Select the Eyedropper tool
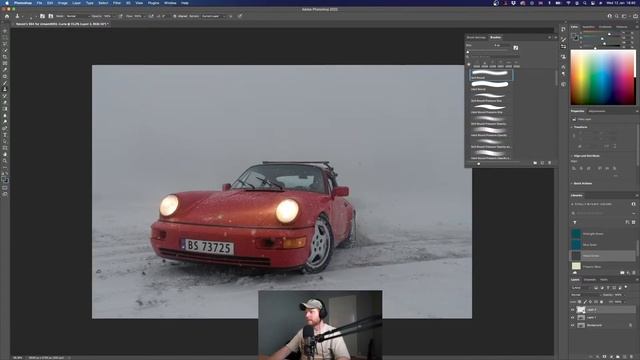640x360 pixels. pos(5,70)
